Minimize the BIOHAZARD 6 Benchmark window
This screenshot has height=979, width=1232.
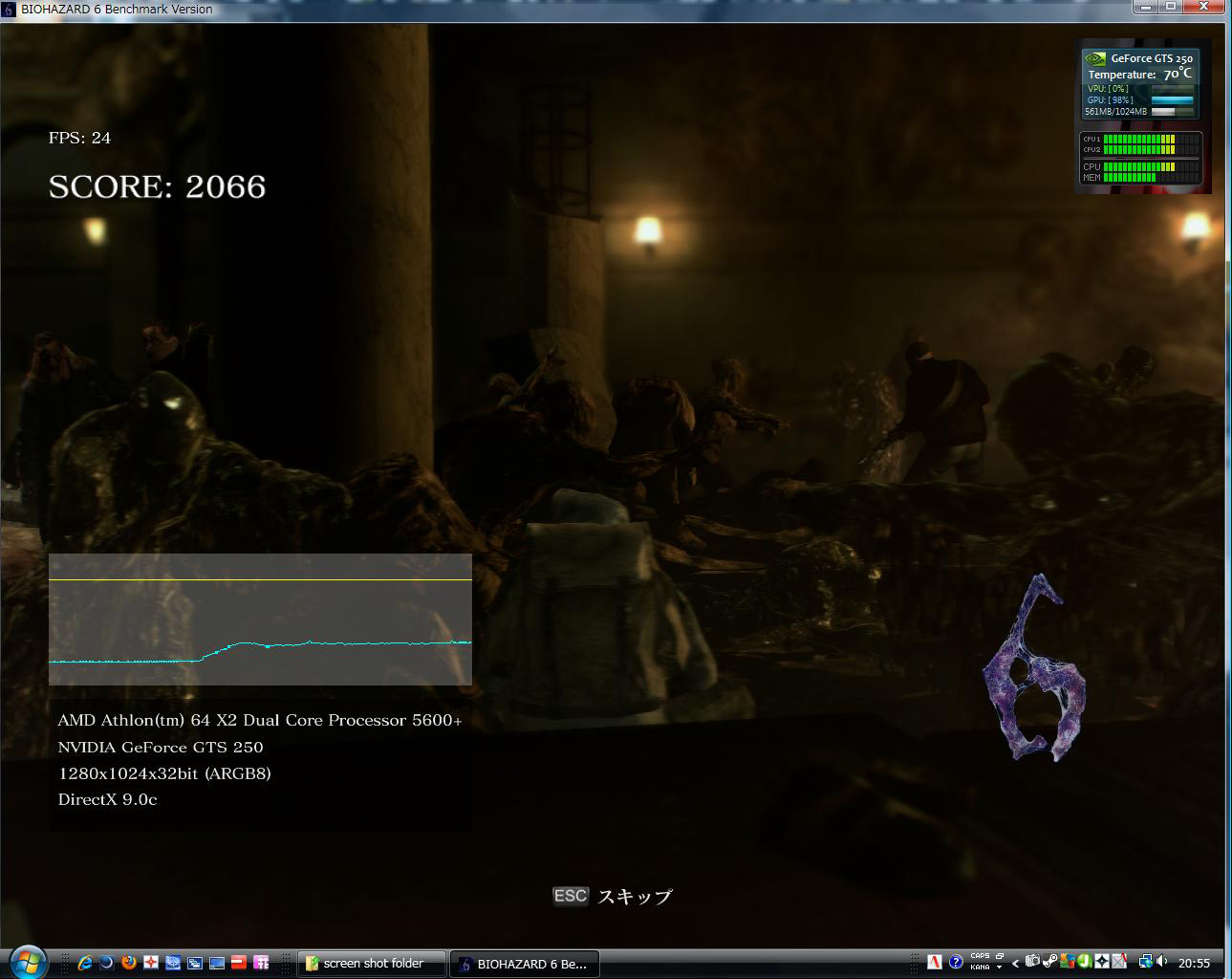pyautogui.click(x=1148, y=8)
